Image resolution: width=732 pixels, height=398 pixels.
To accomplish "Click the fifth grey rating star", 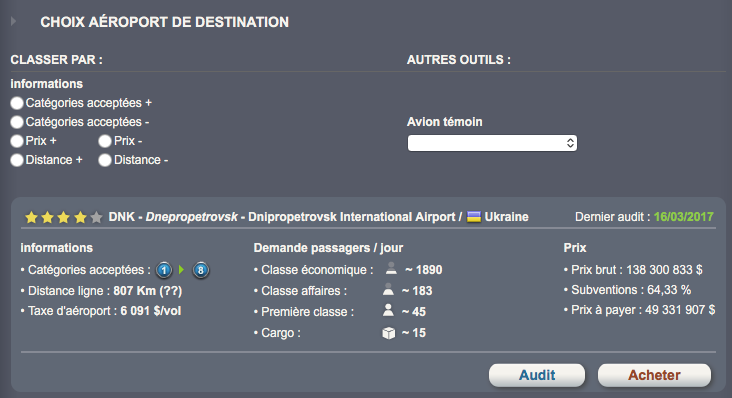I will 96,217.
